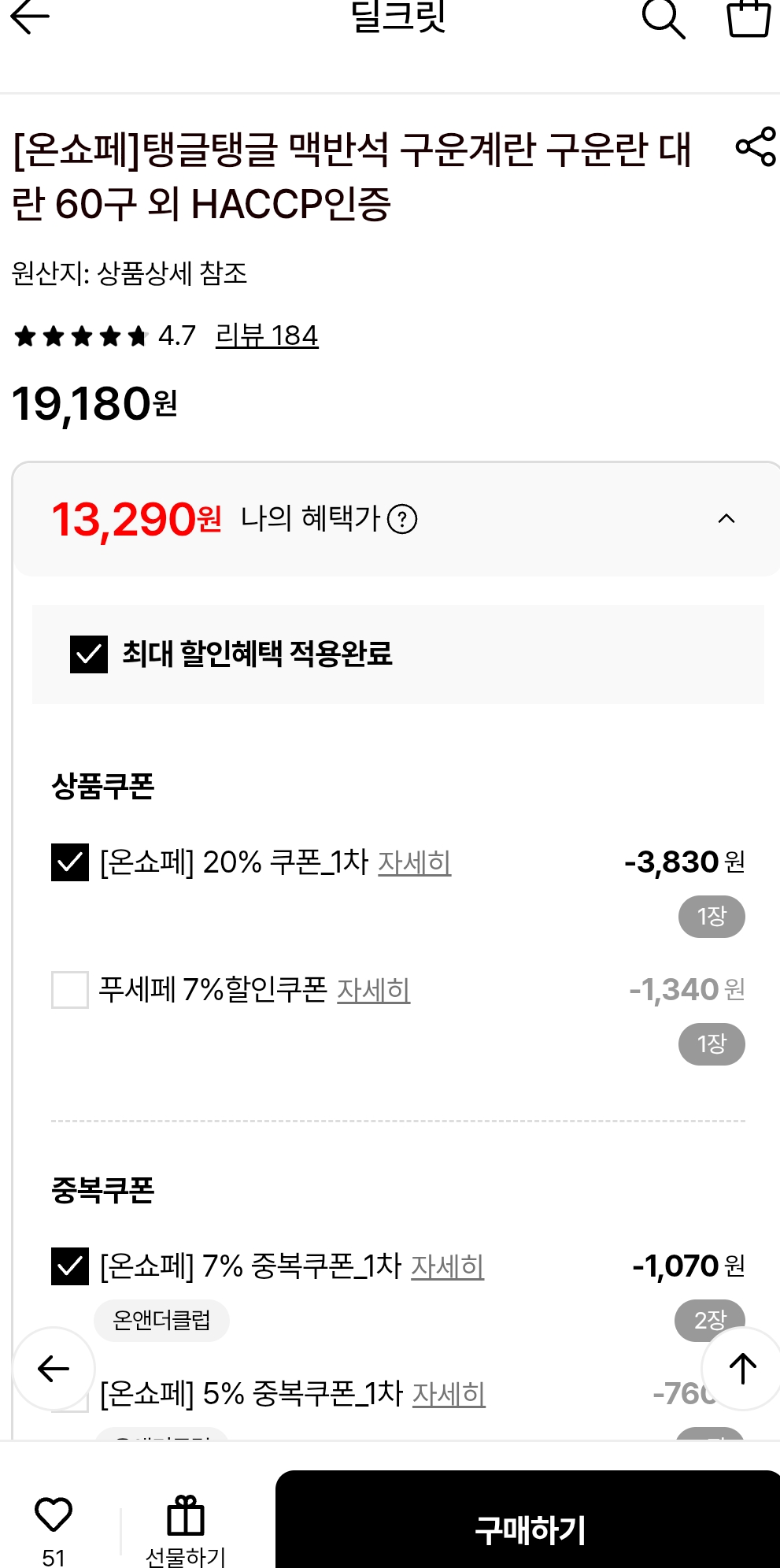Viewport: 780px width, 1568px height.
Task: Open the 리뷰 184 reviews link
Action: click(267, 336)
